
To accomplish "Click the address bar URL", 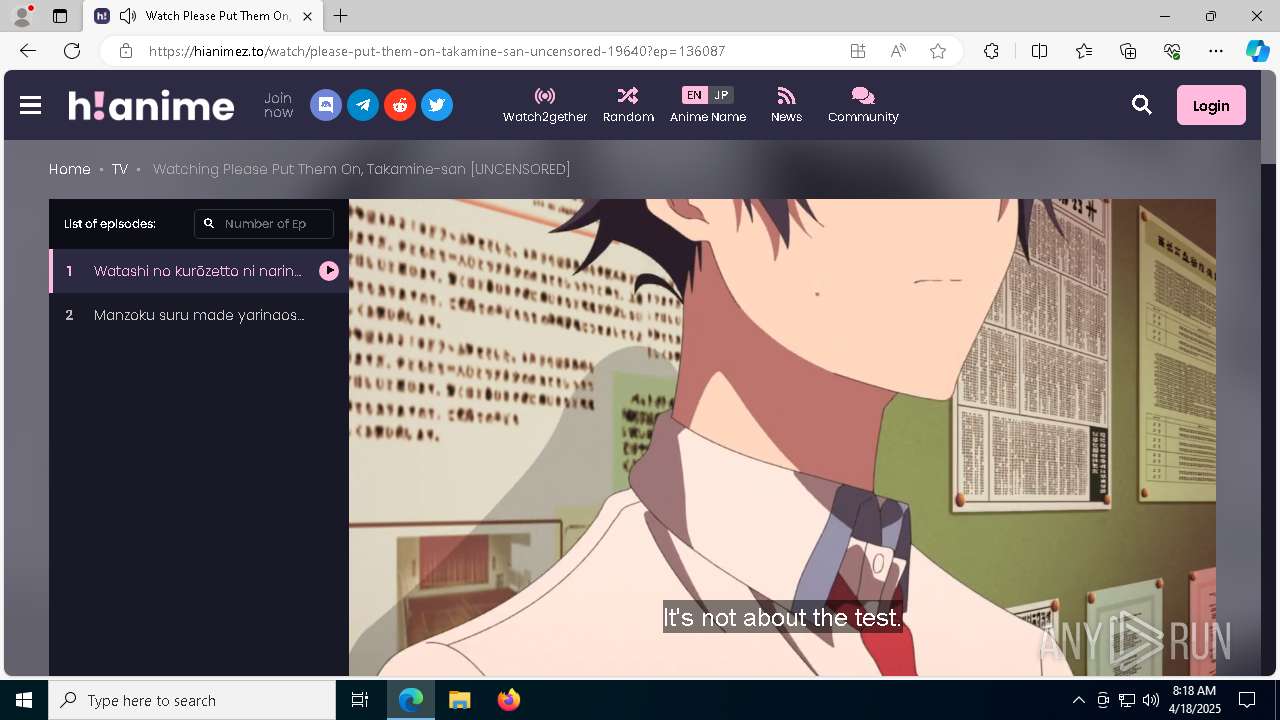I will (x=437, y=51).
